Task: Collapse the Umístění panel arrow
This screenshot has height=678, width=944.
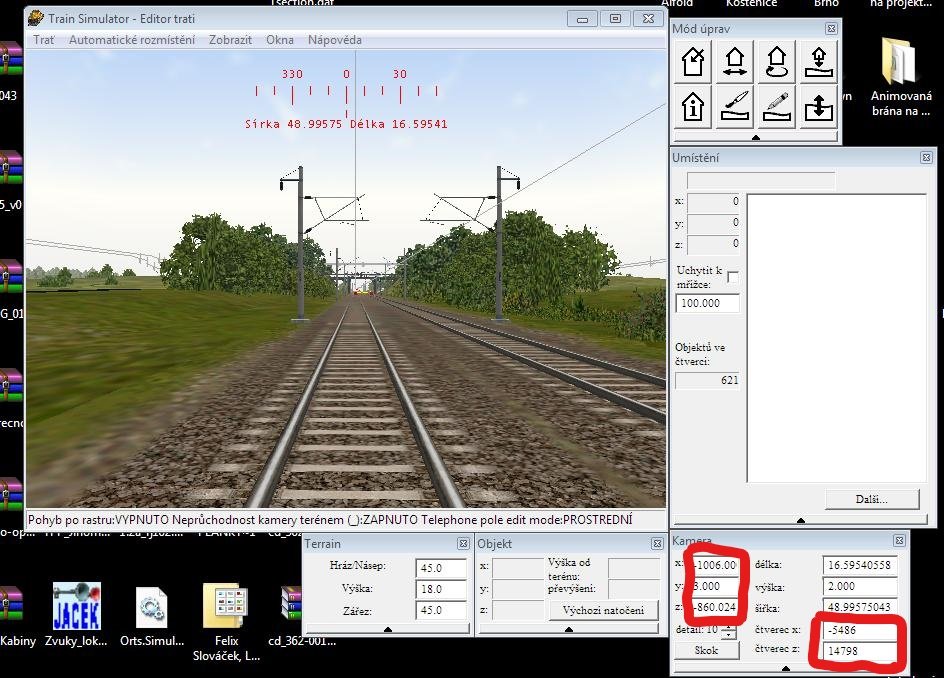Action: tap(801, 520)
